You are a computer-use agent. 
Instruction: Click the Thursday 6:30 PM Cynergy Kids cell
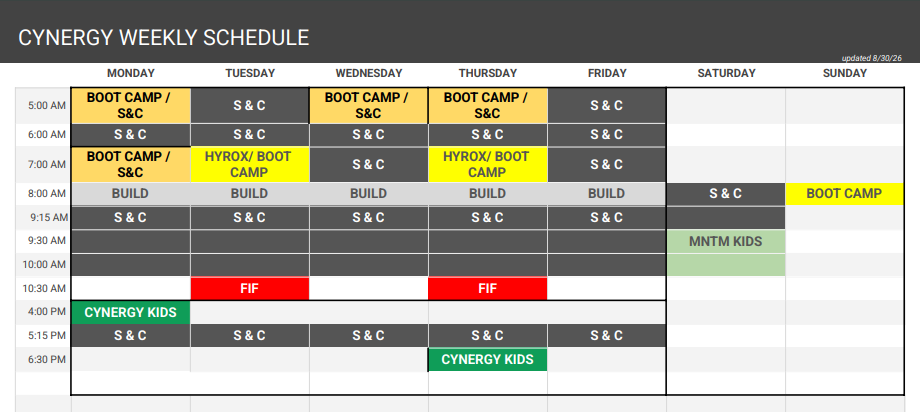tap(488, 359)
